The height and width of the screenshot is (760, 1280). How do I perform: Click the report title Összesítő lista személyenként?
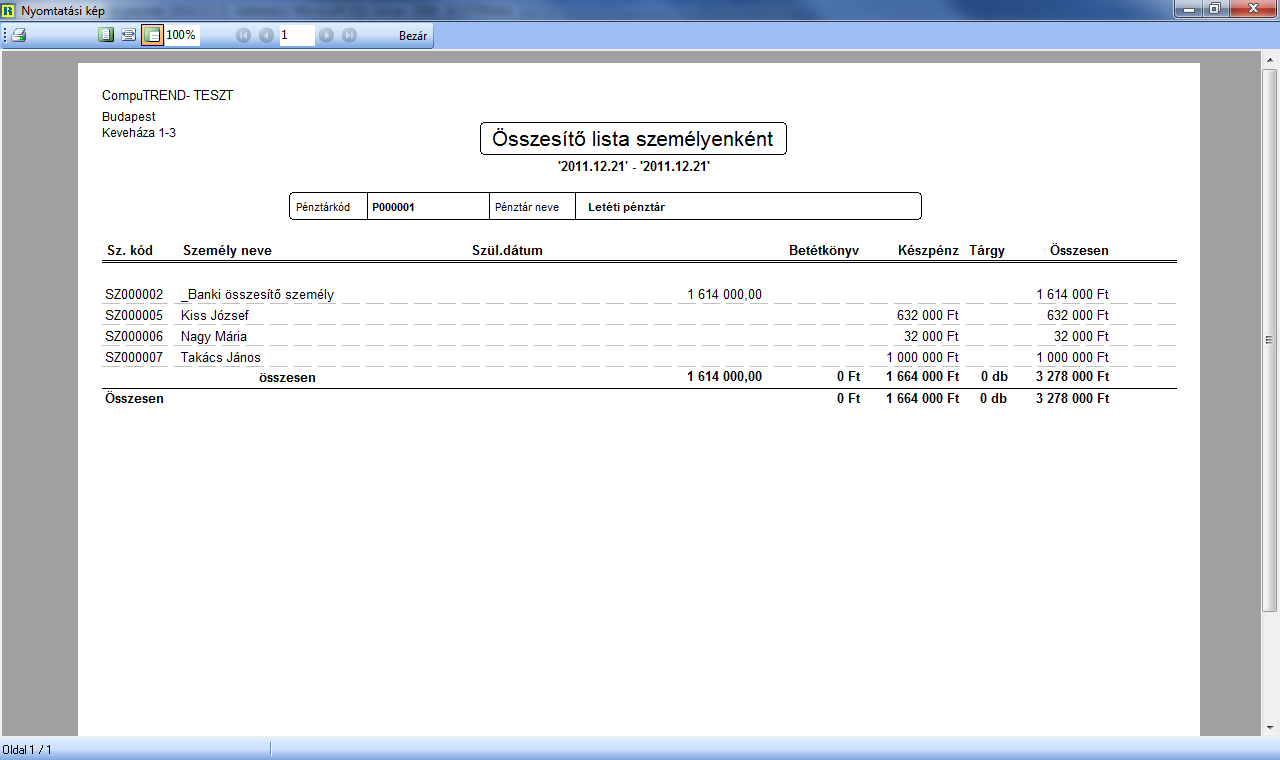point(633,139)
